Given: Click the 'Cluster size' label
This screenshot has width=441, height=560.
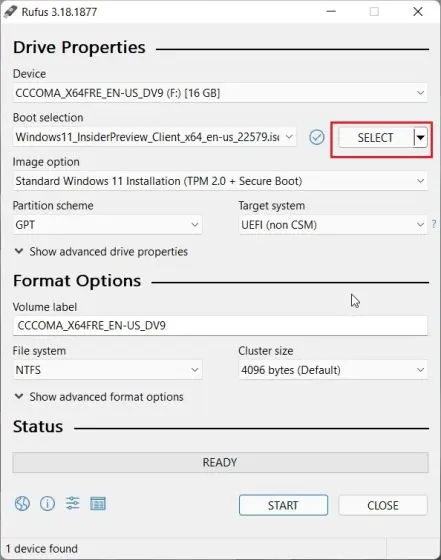Looking at the screenshot, I should pos(266,351).
